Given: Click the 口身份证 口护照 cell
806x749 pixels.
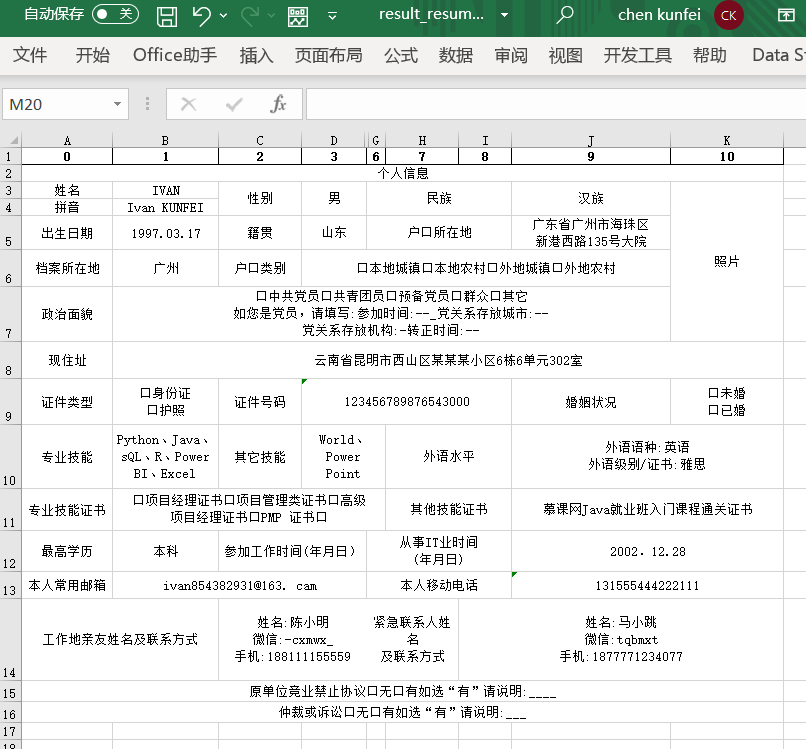Looking at the screenshot, I should (165, 401).
